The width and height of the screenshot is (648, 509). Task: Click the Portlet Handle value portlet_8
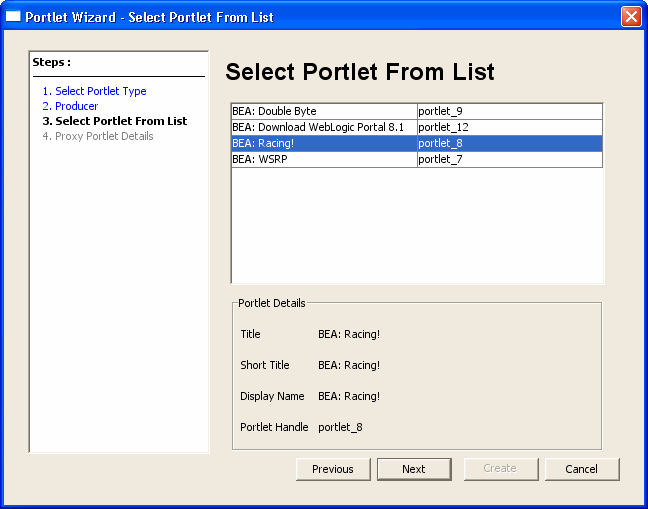pyautogui.click(x=340, y=427)
